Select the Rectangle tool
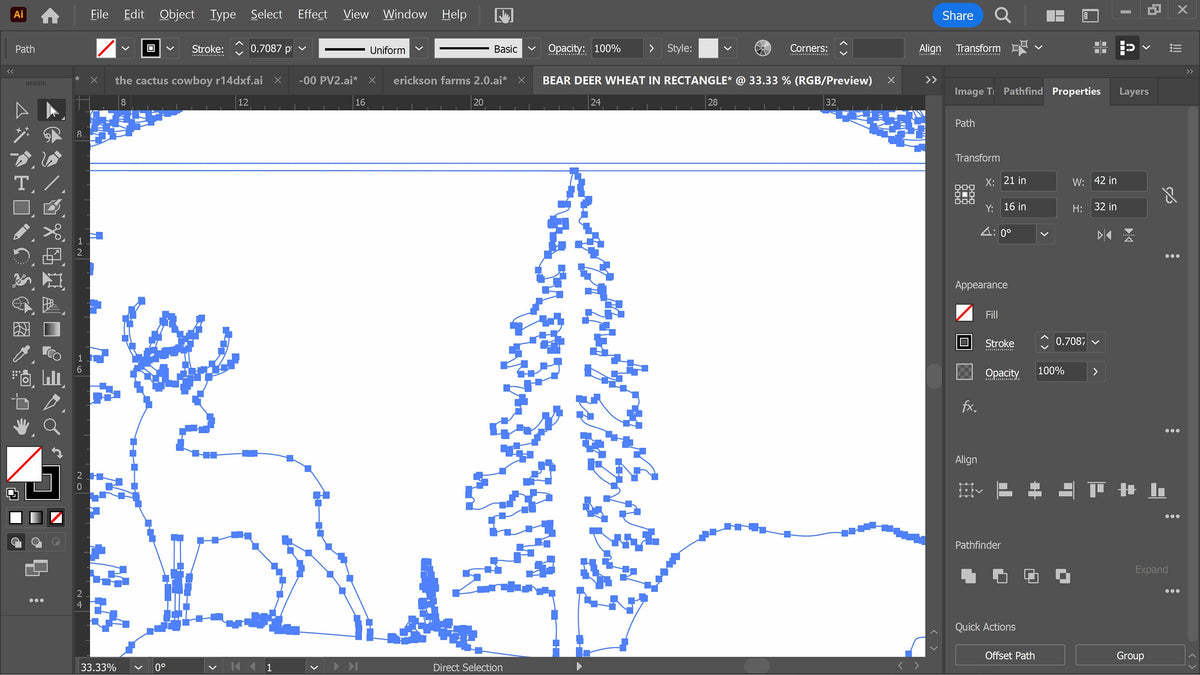This screenshot has width=1200, height=675. 21,208
